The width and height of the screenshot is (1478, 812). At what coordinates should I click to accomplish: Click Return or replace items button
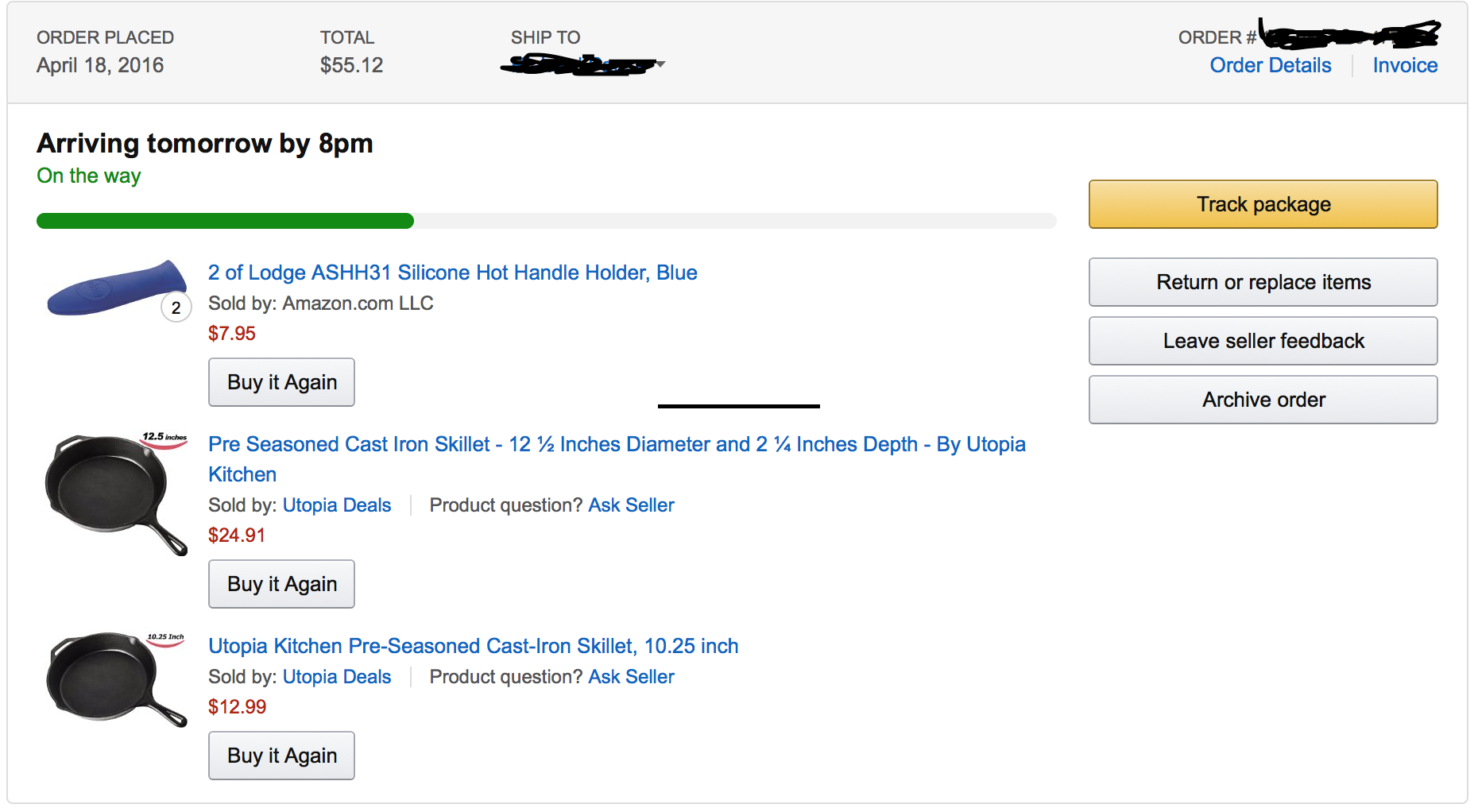tap(1263, 282)
